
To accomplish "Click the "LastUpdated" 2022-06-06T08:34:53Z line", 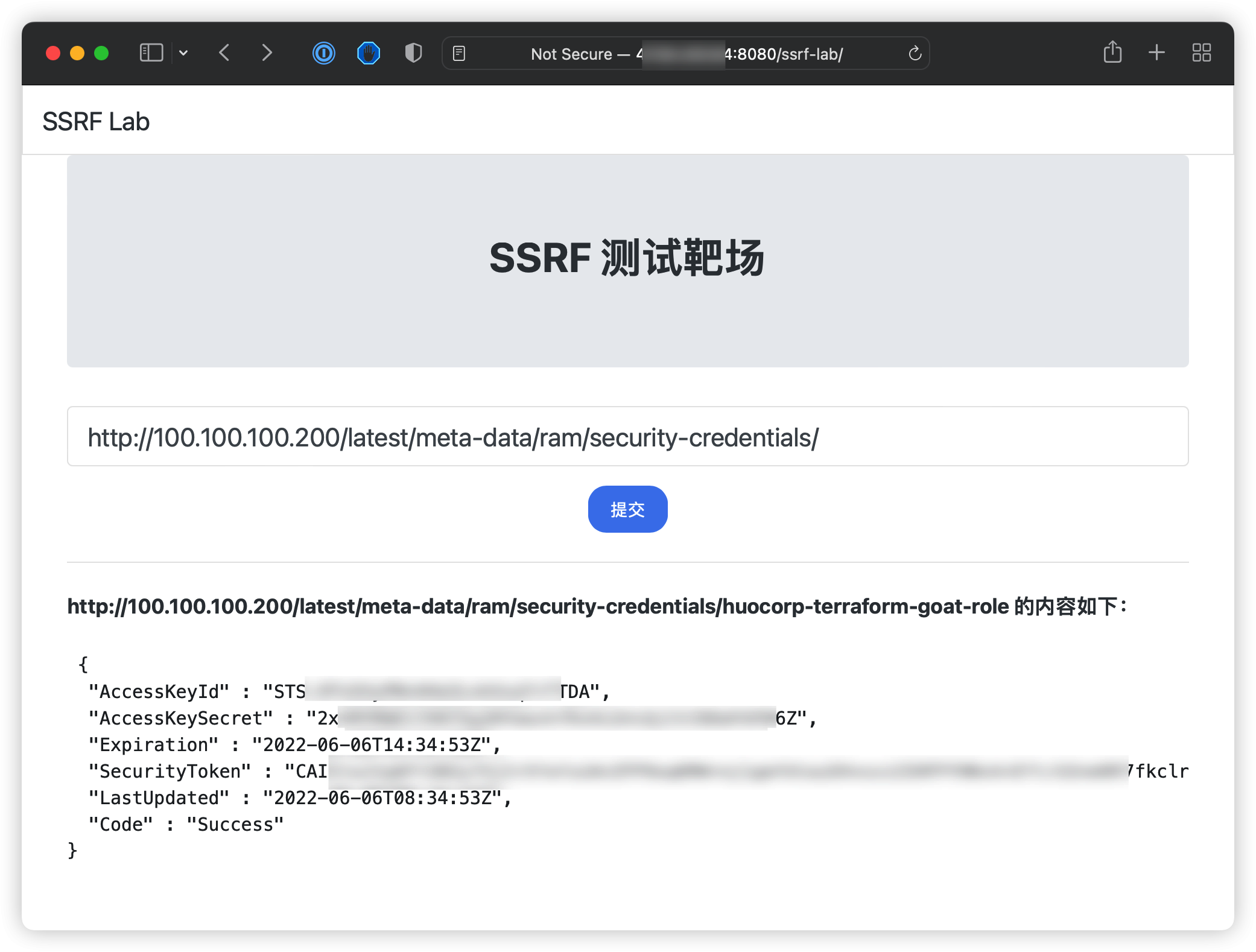I will point(300,798).
